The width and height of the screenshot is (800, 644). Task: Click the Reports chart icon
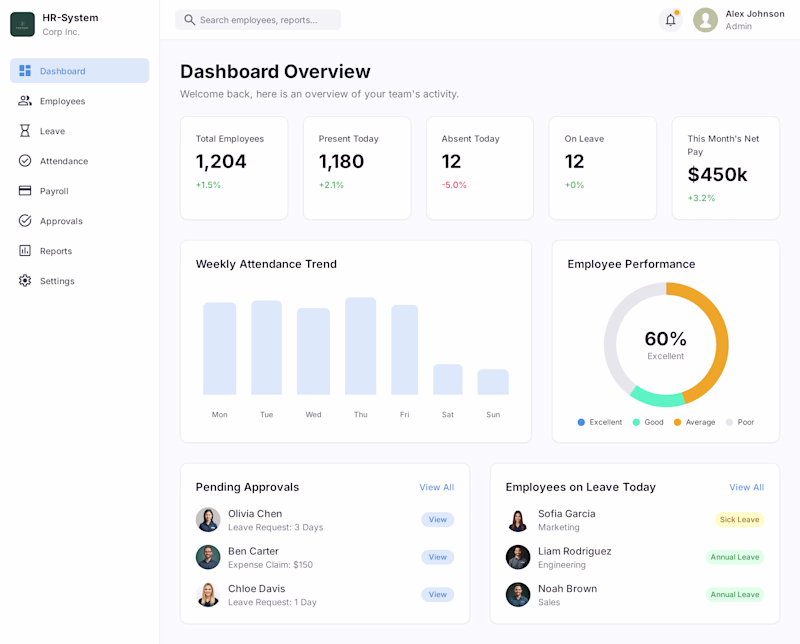coord(25,251)
